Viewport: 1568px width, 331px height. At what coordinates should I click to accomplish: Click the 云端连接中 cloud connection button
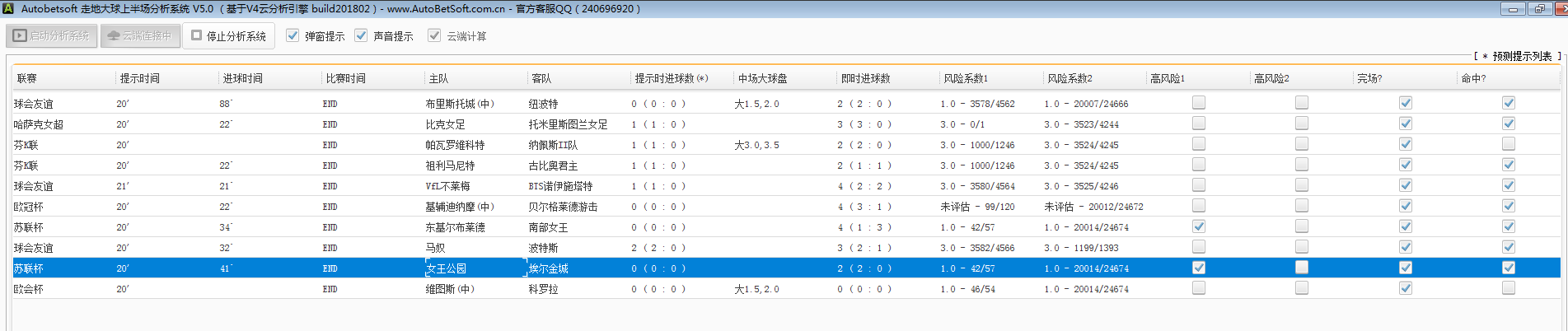140,36
